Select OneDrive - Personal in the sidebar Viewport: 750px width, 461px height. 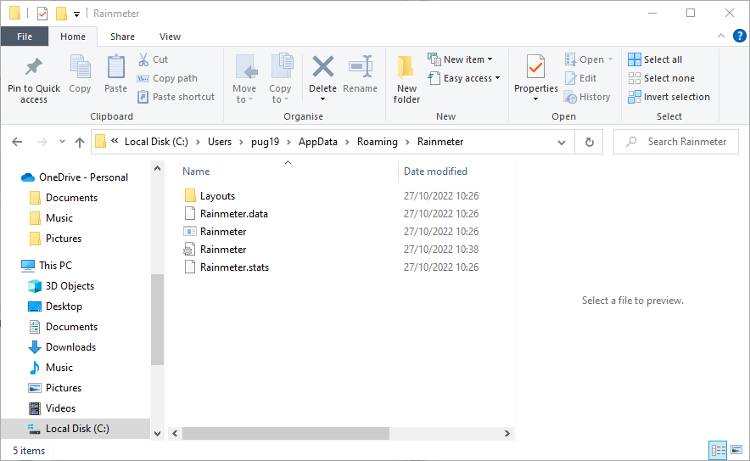pyautogui.click(x=83, y=177)
